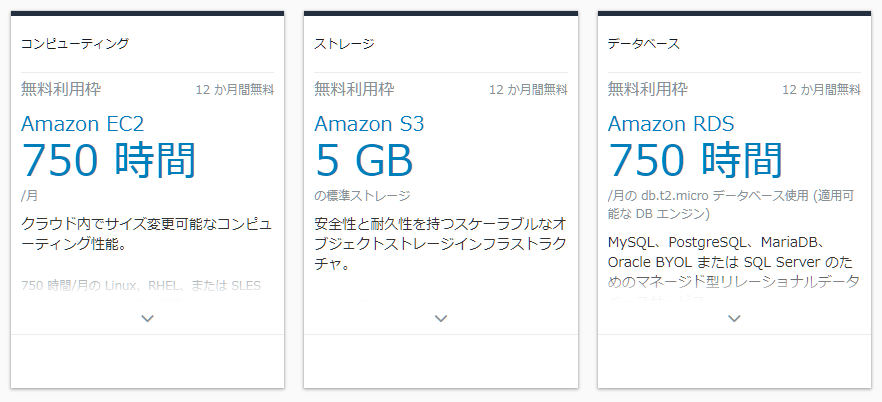Click 12 か月間無料 badge on S3 card
The image size is (882, 402).
tap(528, 89)
